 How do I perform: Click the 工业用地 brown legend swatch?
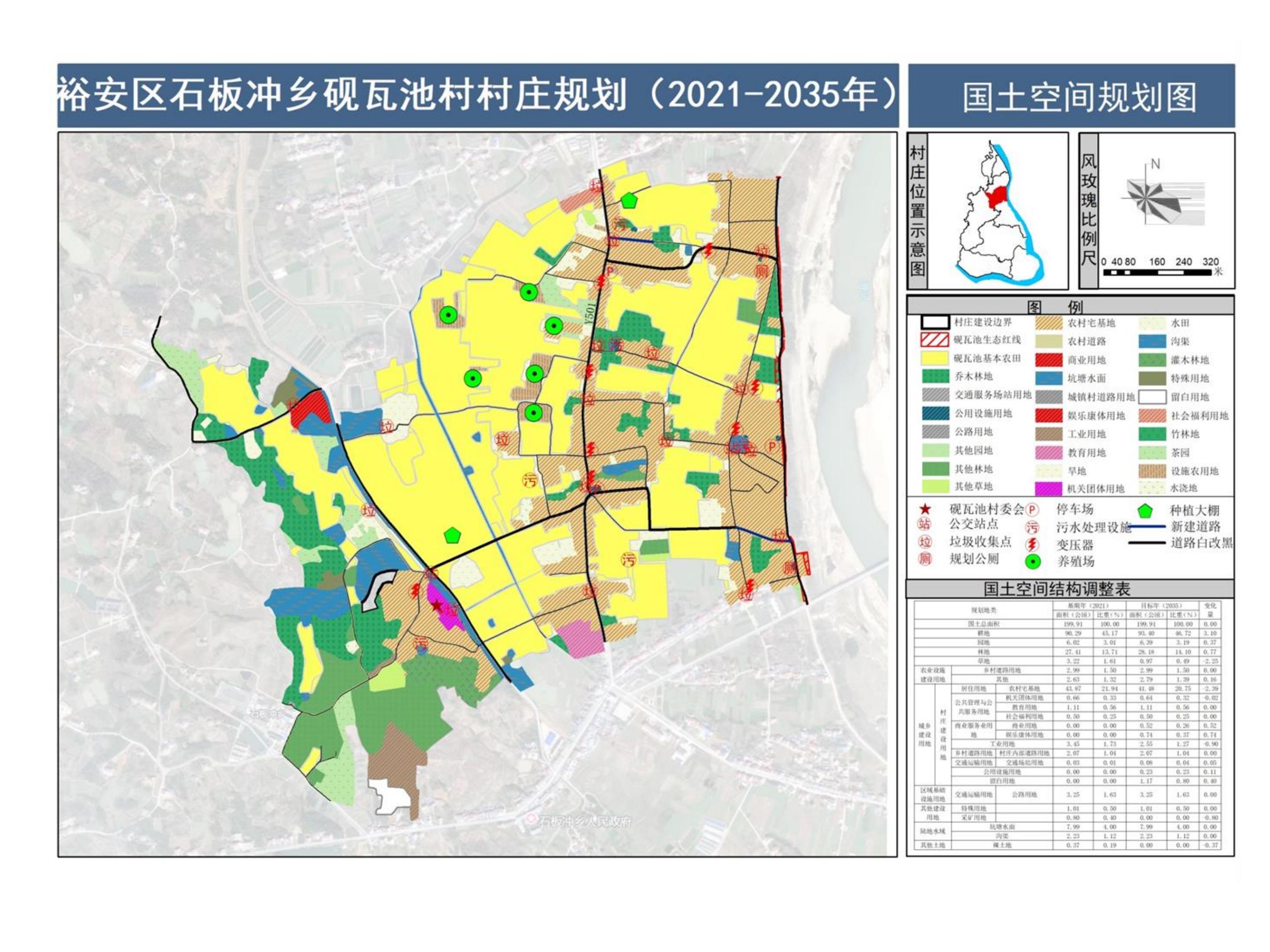(1049, 434)
